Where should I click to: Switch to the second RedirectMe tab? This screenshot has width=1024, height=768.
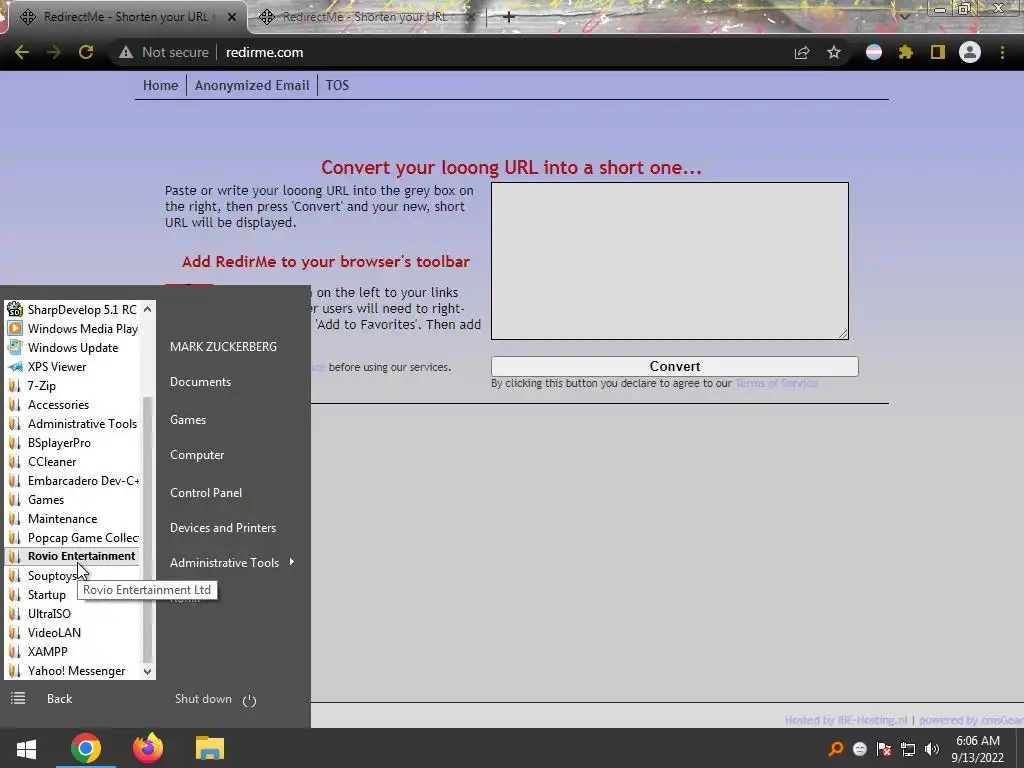[364, 17]
